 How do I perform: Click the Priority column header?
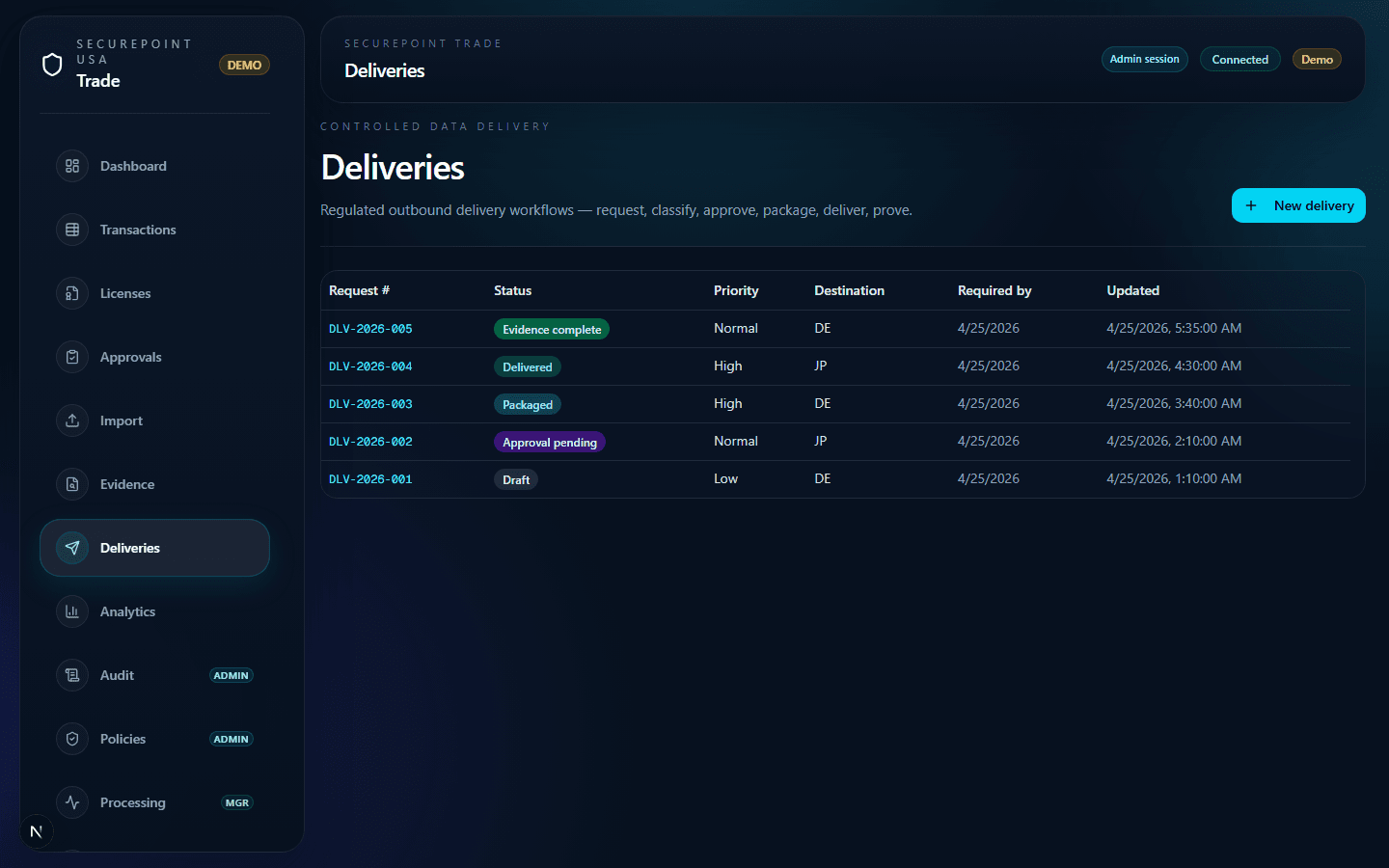pyautogui.click(x=736, y=290)
